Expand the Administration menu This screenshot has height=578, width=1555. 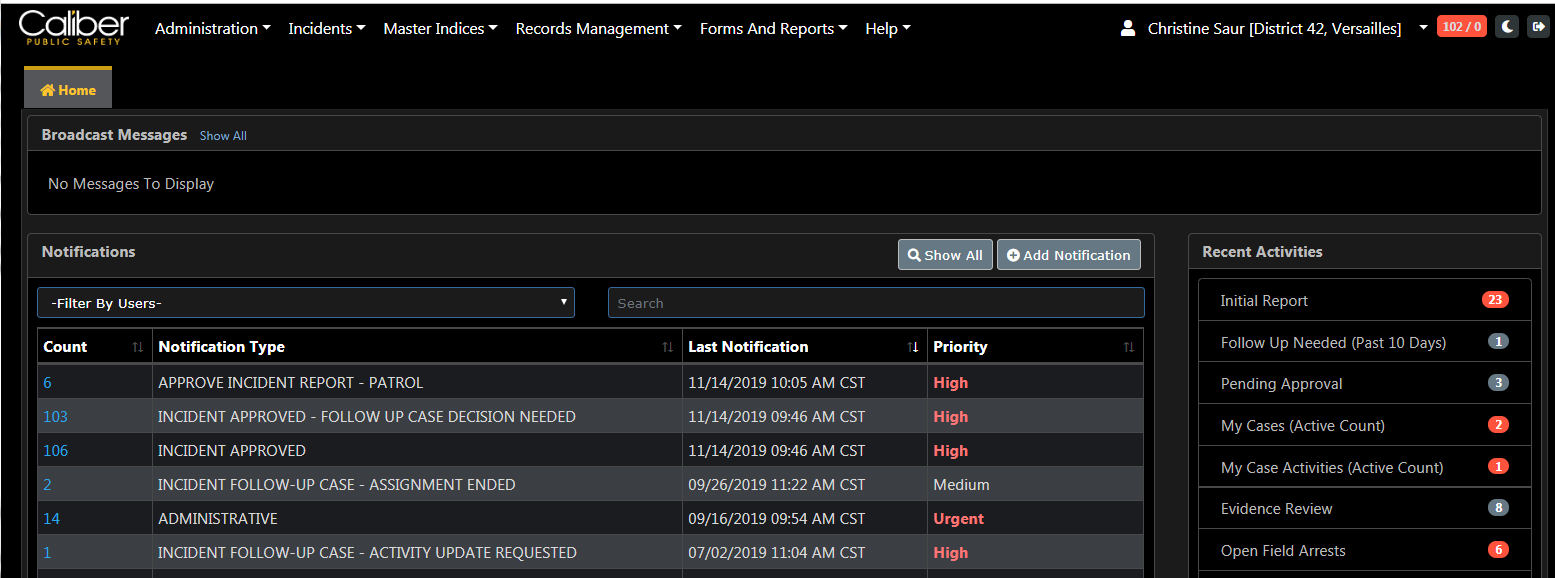[212, 29]
